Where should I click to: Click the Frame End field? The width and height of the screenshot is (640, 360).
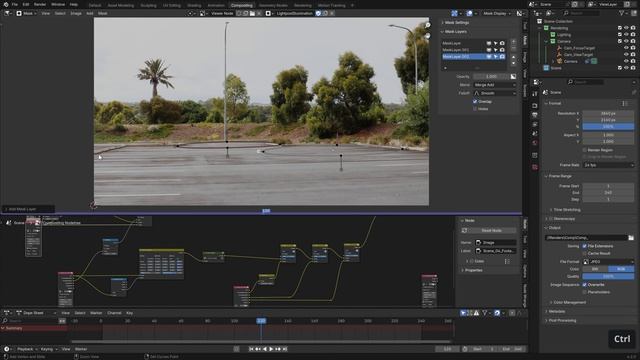click(x=608, y=193)
